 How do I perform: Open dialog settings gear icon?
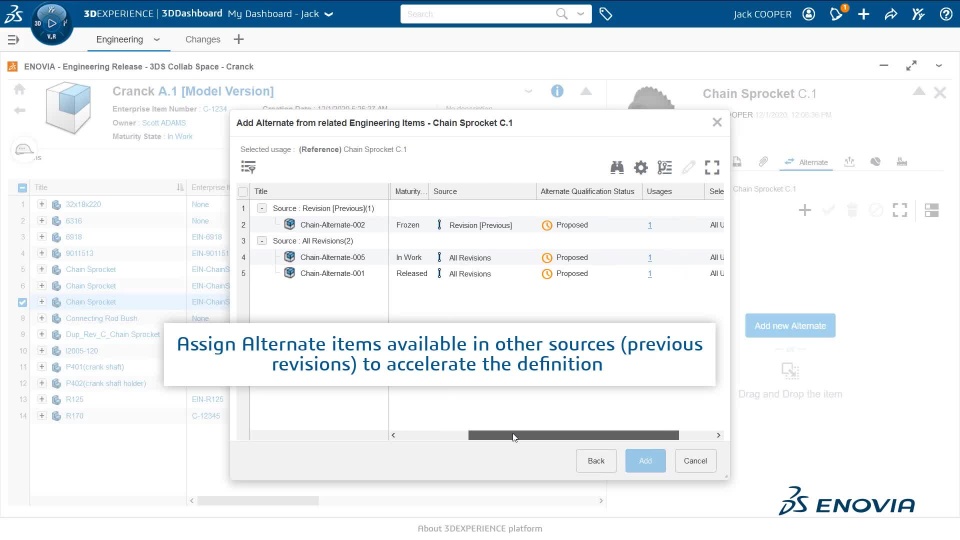640,167
